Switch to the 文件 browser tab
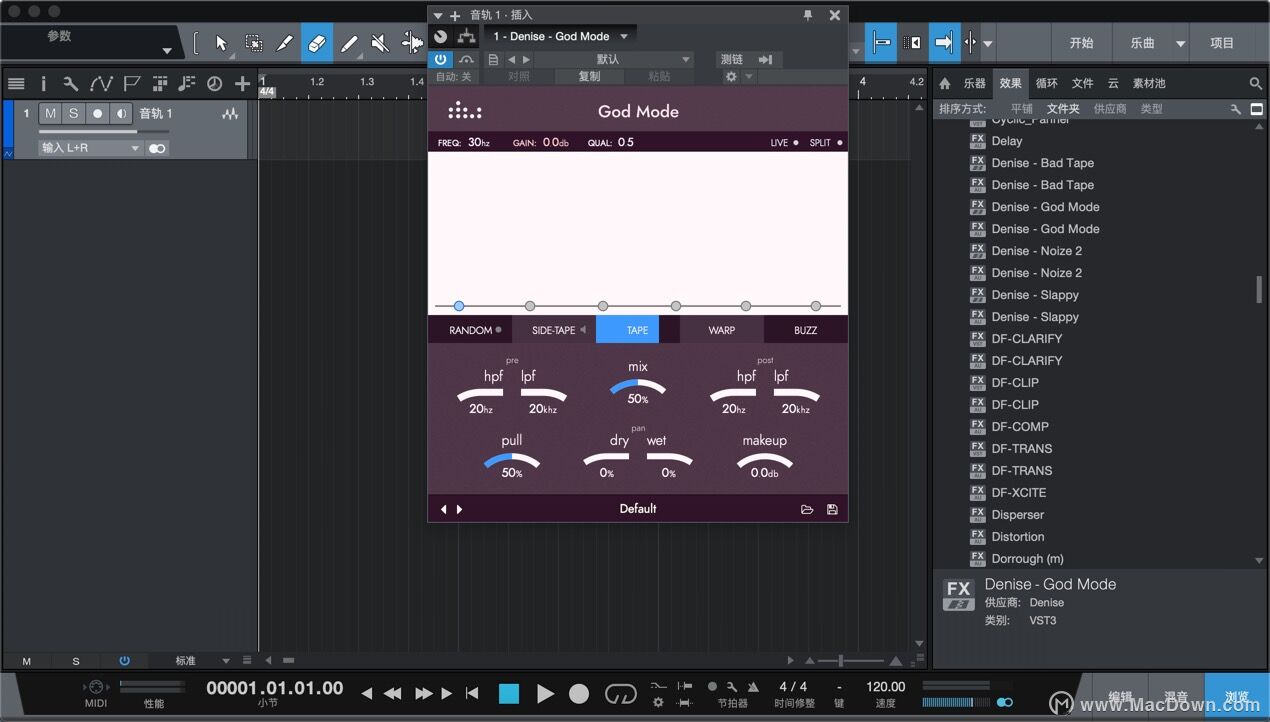This screenshot has width=1270, height=722. pyautogui.click(x=1083, y=84)
